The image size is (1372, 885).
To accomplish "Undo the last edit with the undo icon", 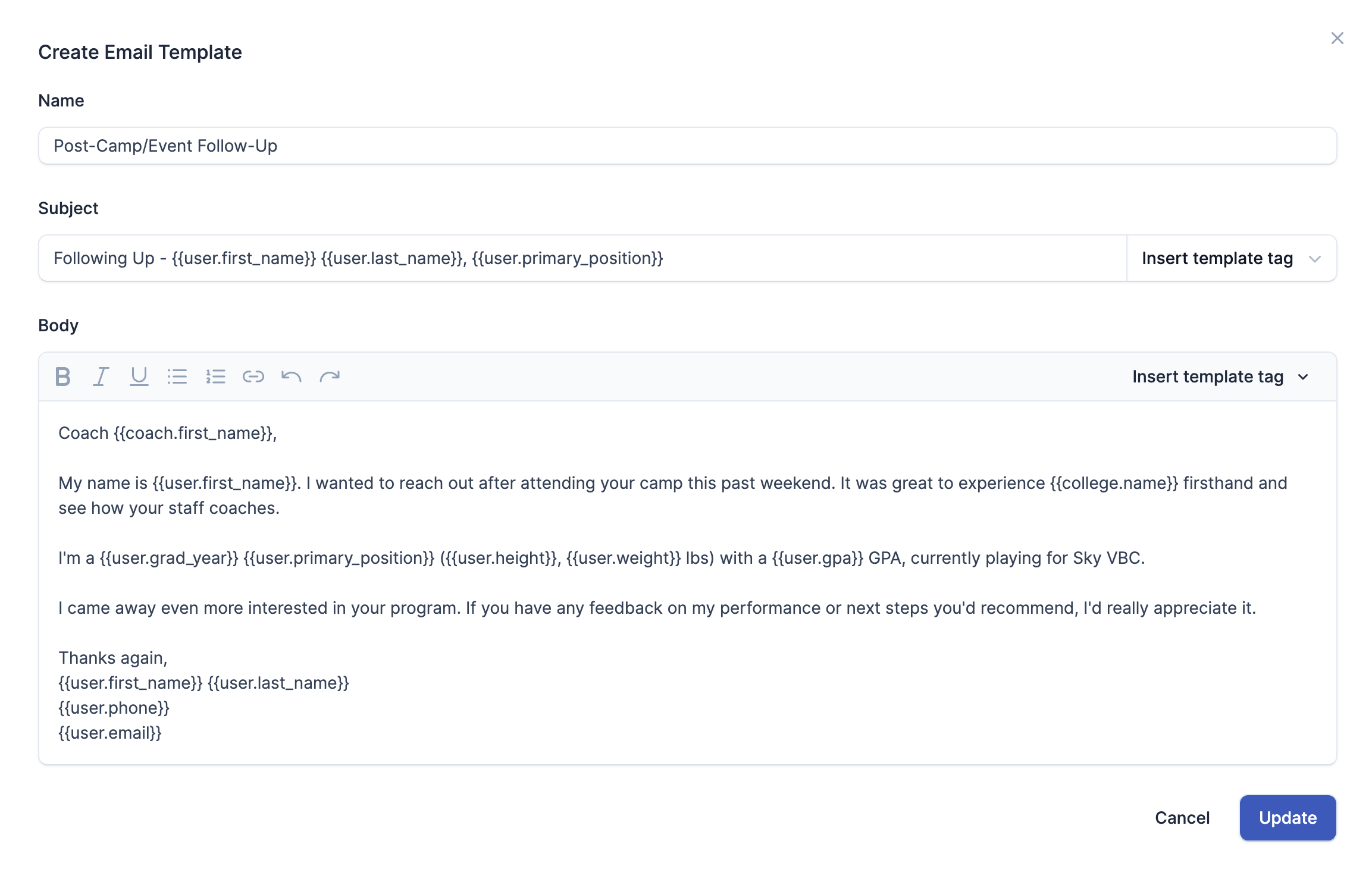I will point(291,375).
